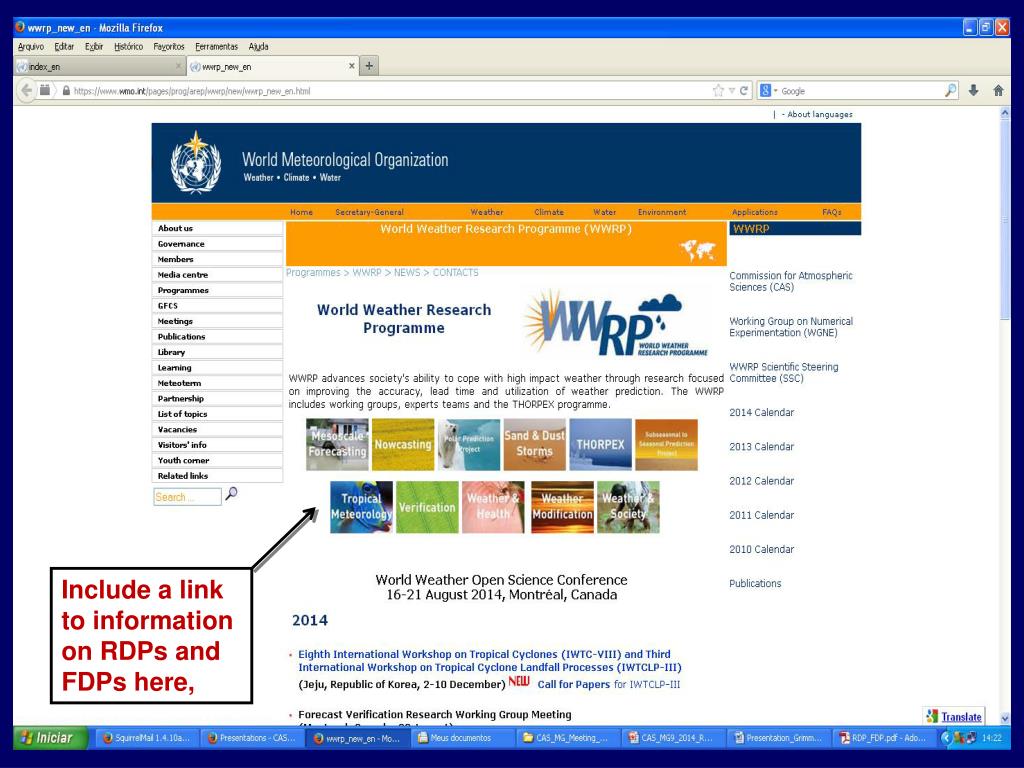Click Weather in the orange navigation bar
1024x768 pixels.
(x=487, y=212)
